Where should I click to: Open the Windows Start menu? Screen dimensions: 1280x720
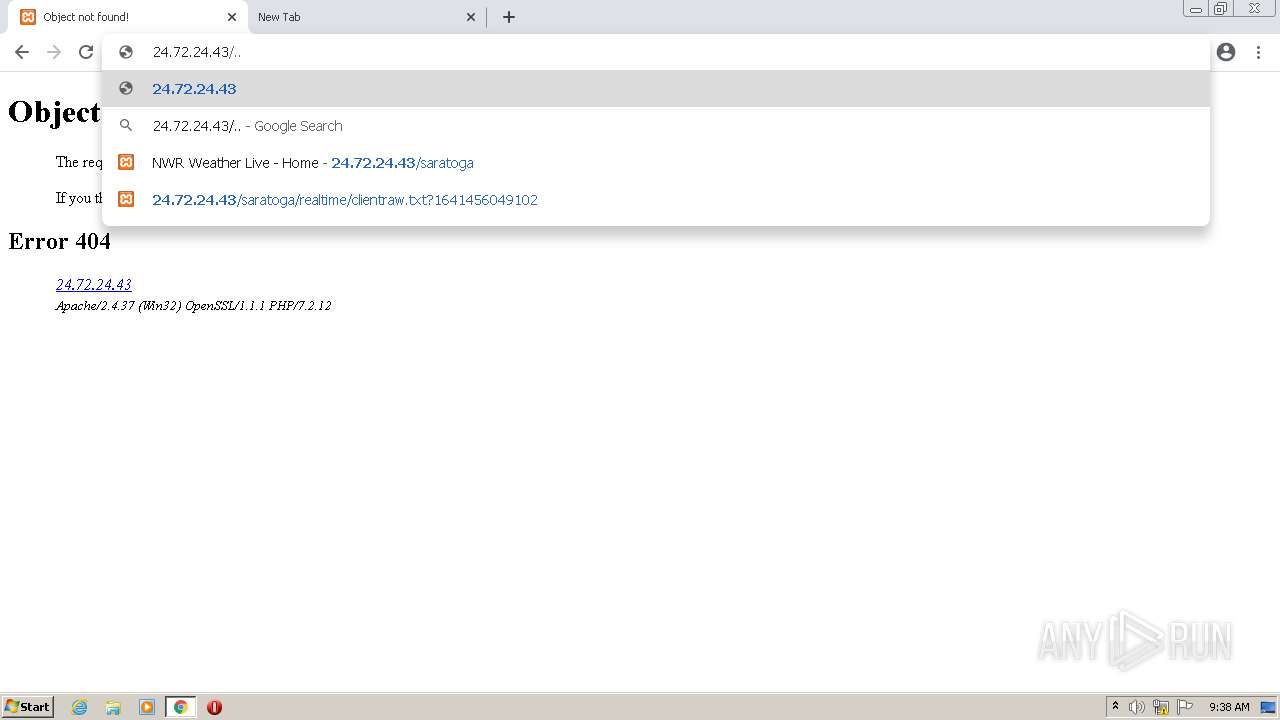(27, 707)
